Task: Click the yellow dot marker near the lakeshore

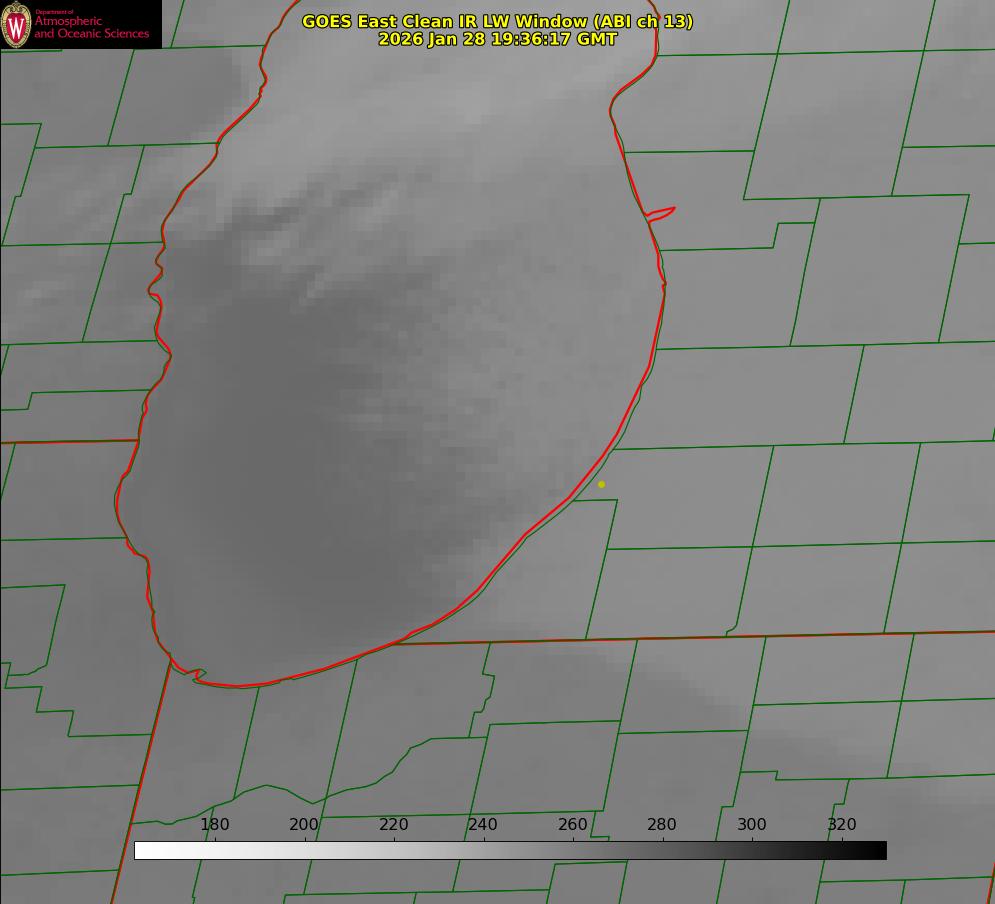Action: click(x=601, y=484)
